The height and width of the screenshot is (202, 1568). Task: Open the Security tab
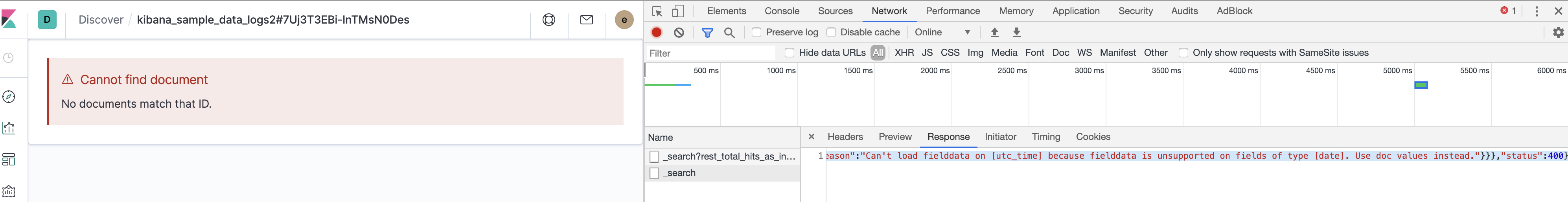pos(1135,11)
